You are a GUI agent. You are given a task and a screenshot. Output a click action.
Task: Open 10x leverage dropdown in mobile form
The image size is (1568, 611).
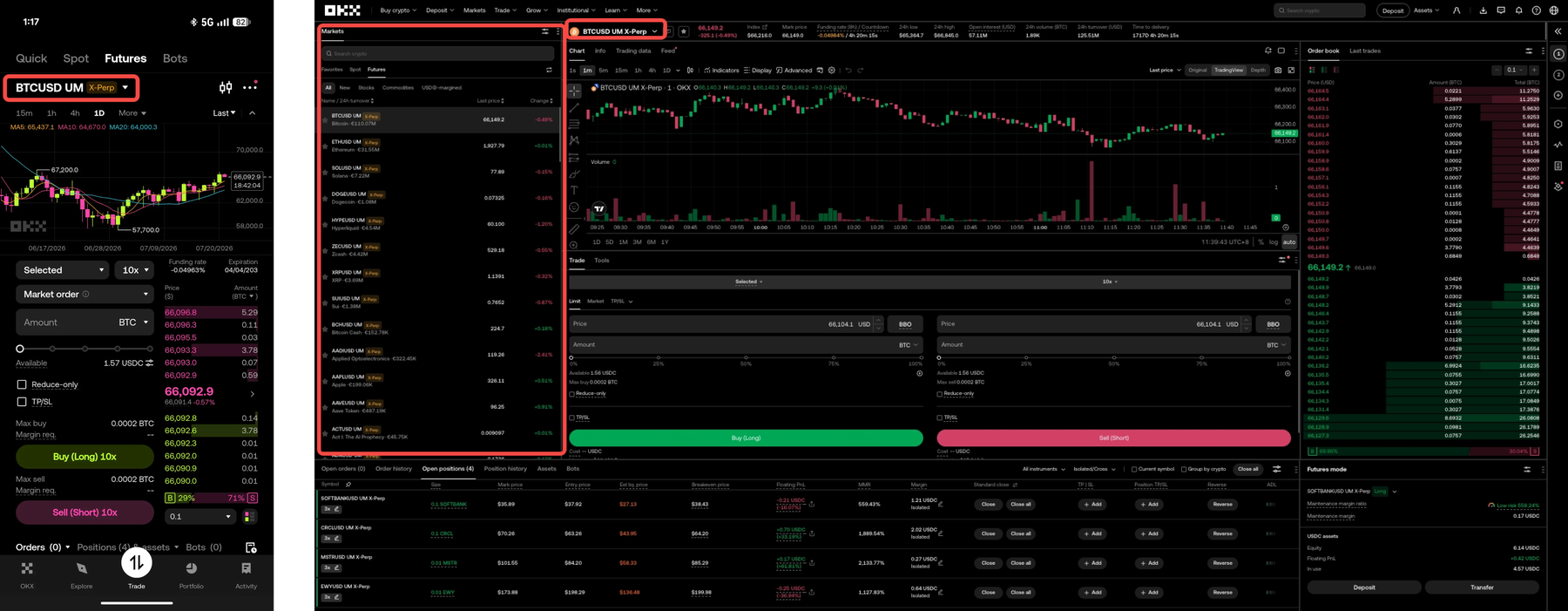click(135, 270)
